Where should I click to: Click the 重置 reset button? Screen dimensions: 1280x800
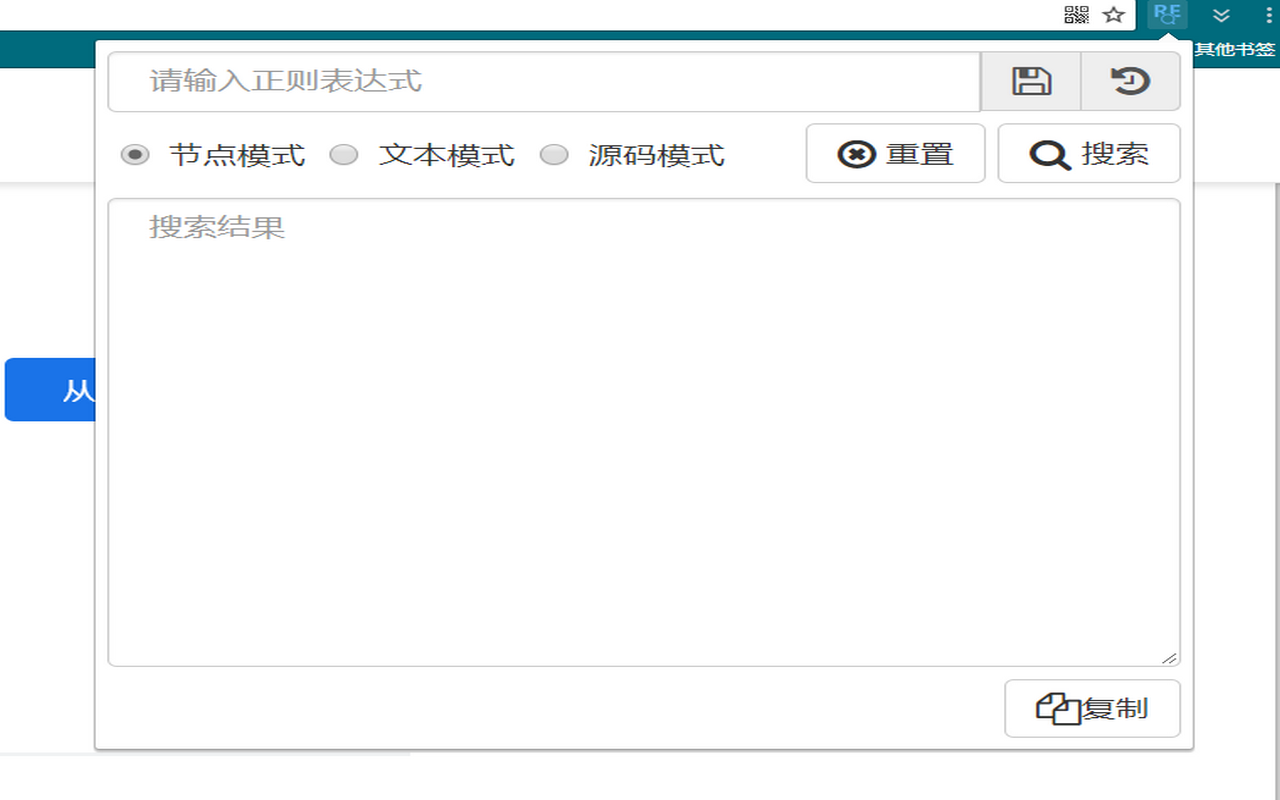click(x=896, y=154)
